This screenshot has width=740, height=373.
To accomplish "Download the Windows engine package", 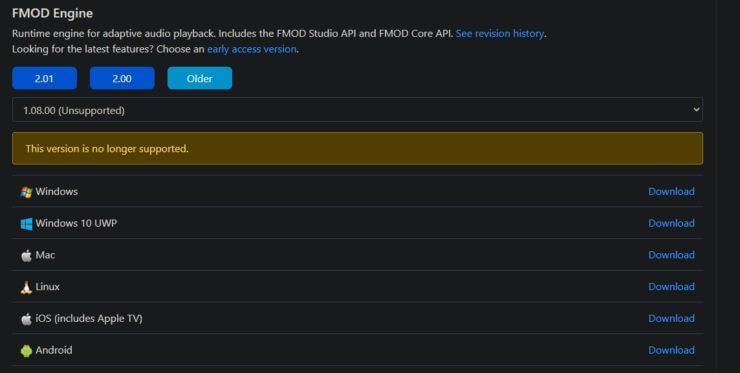I will pyautogui.click(x=671, y=191).
